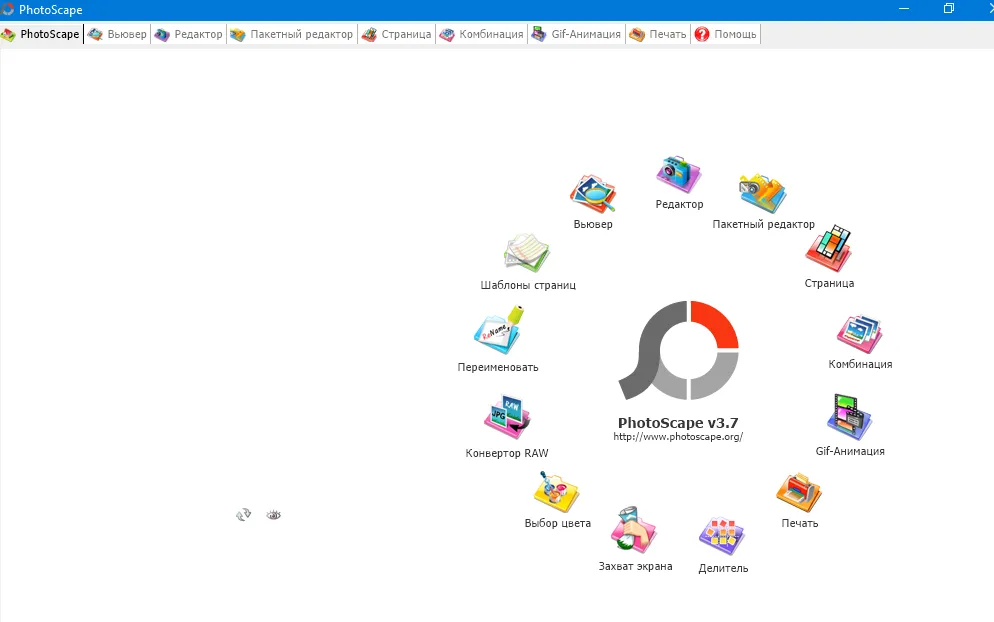This screenshot has height=622, width=994.
Task: Toggle the small eye icon
Action: (273, 515)
